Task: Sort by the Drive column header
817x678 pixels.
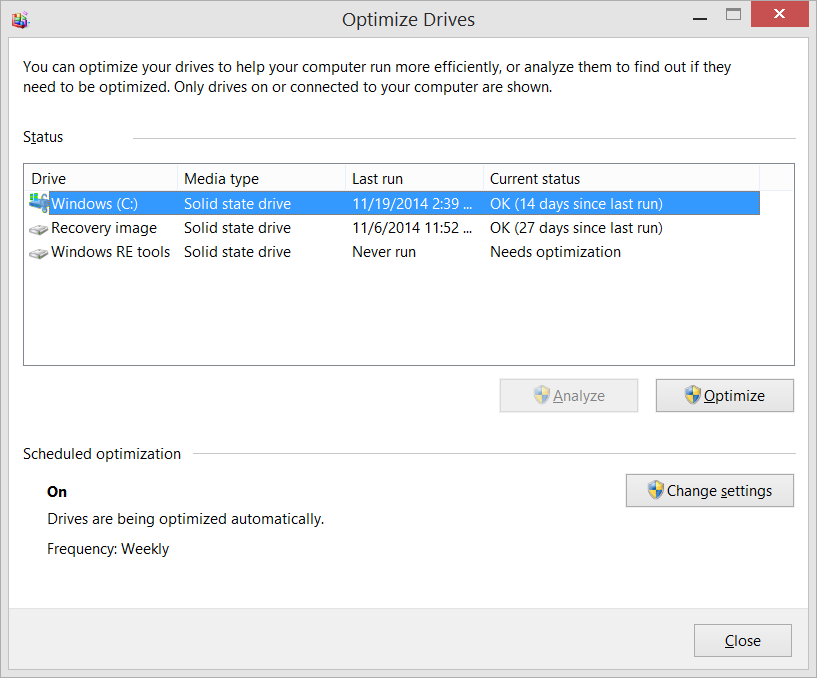Action: coord(100,179)
